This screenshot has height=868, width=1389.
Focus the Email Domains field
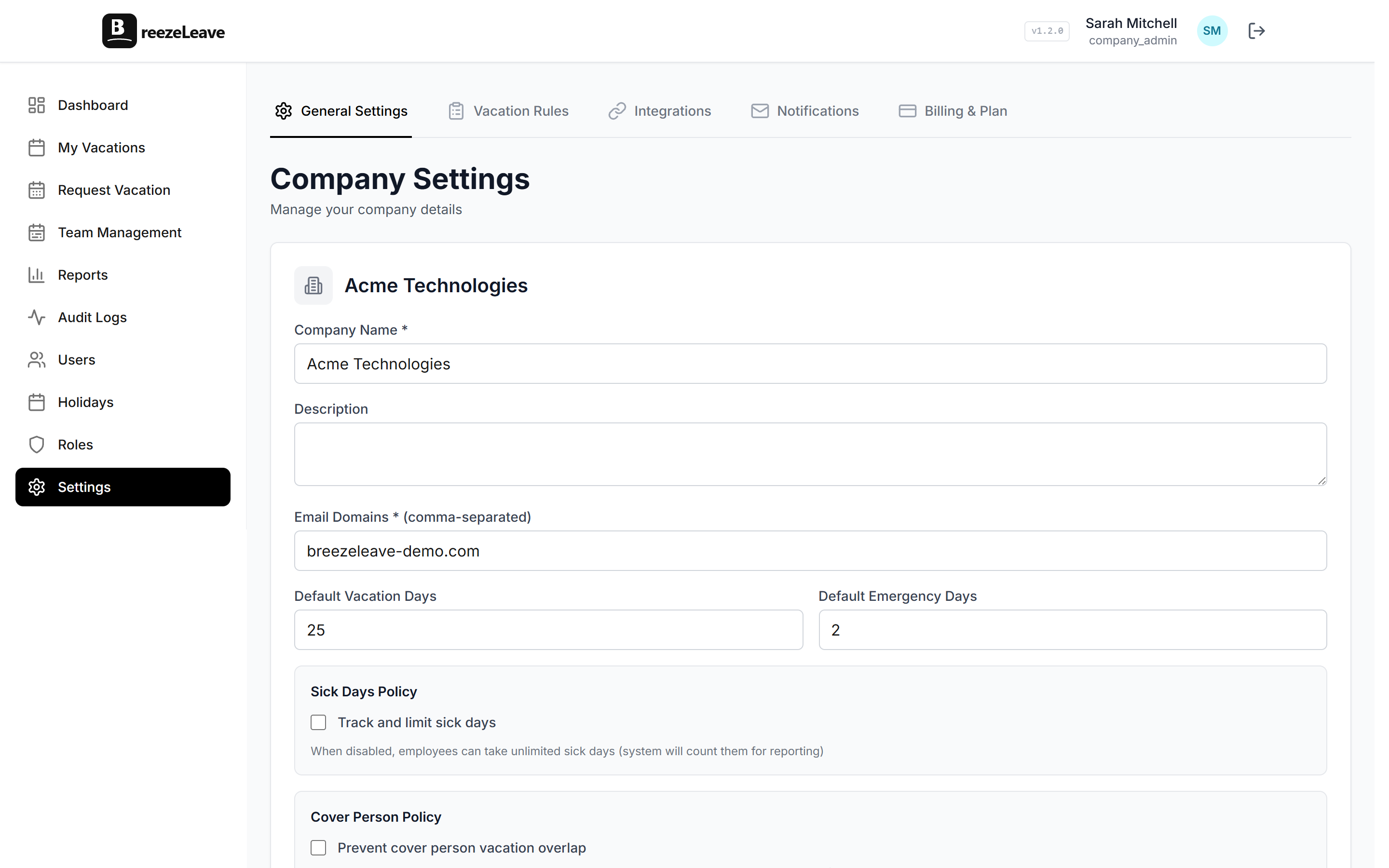coord(810,551)
